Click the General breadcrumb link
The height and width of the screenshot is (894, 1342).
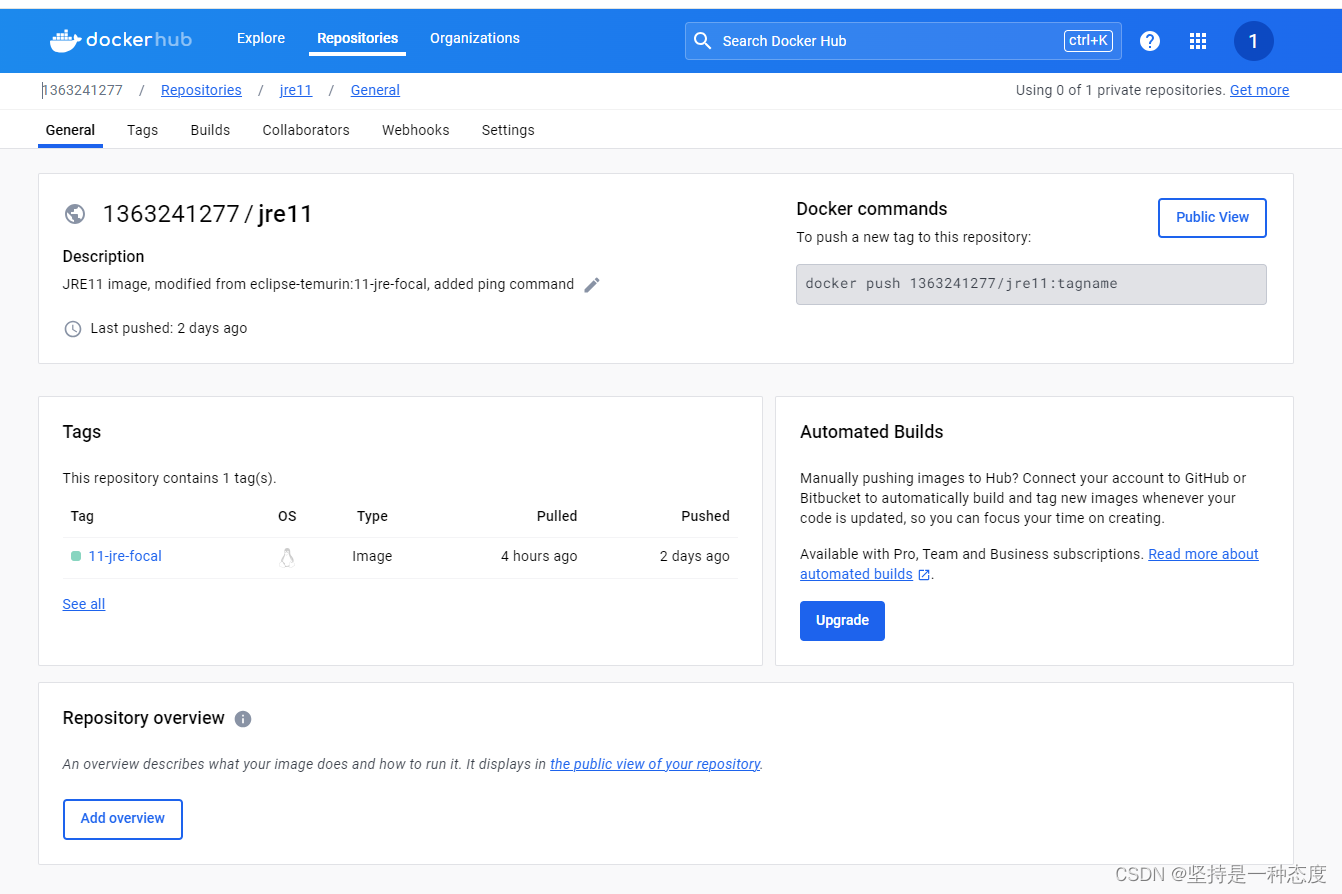tap(375, 90)
